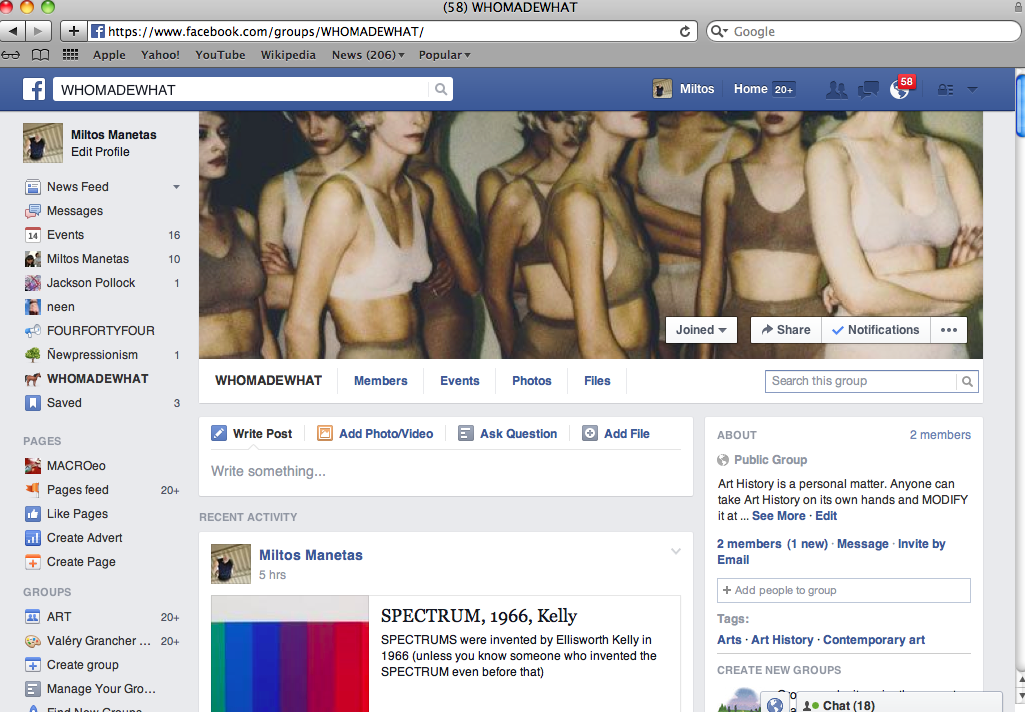1025x712 pixels.
Task: Open the Popular bookmarks dropdown
Action: (445, 55)
